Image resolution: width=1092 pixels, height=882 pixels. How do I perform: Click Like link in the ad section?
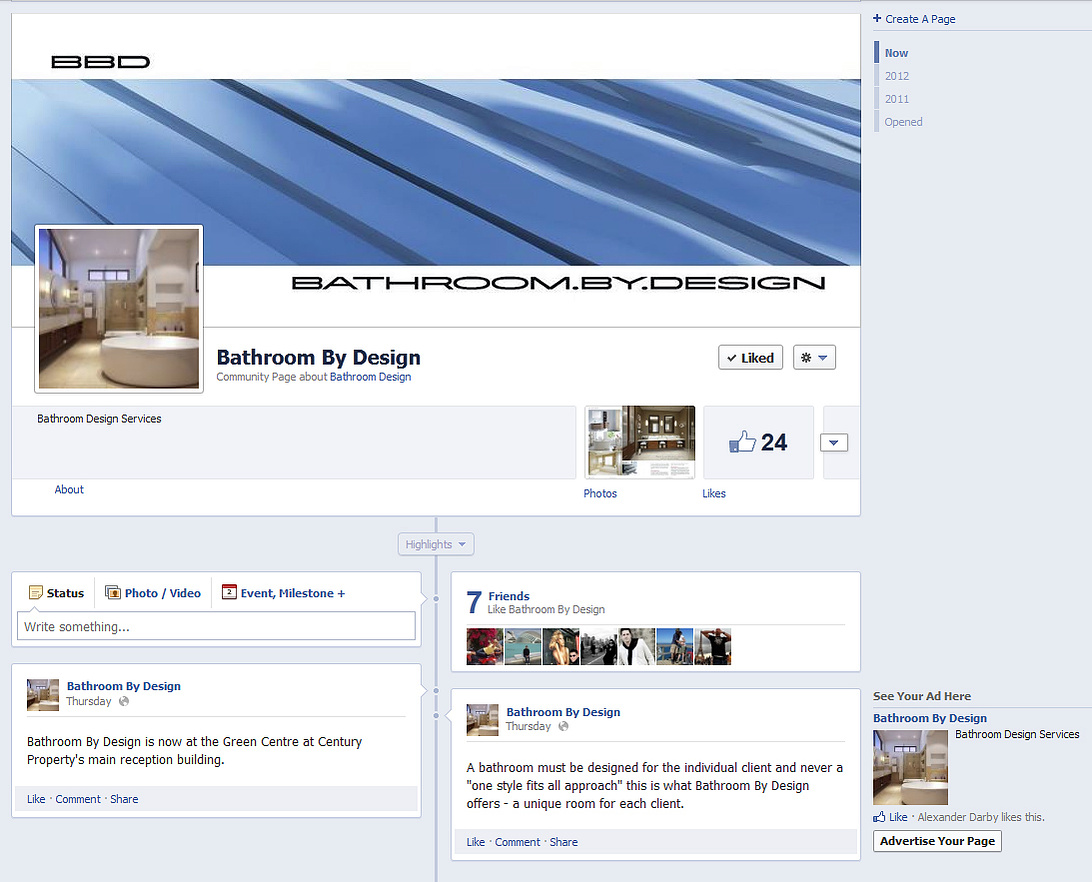click(x=898, y=817)
